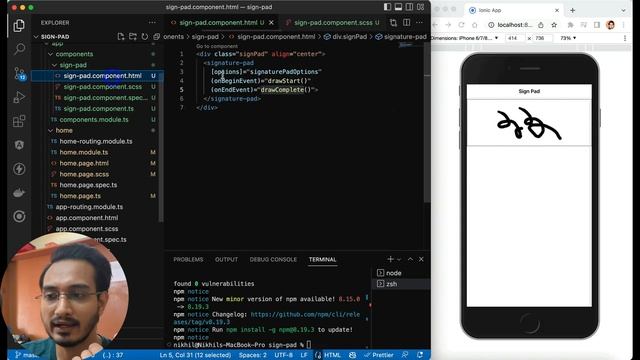This screenshot has width=640, height=360.
Task: Open a new tab in Chrome
Action: (573, 10)
